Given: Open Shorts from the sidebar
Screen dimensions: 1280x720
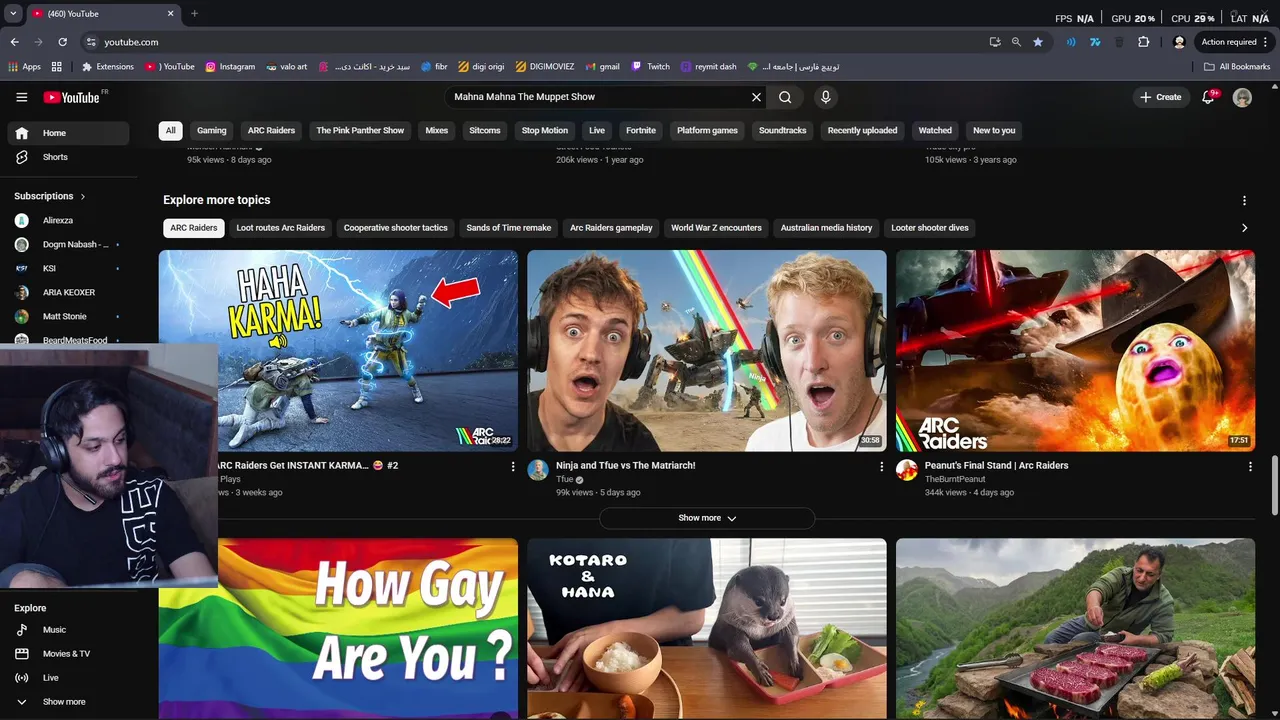Looking at the screenshot, I should pos(68,157).
